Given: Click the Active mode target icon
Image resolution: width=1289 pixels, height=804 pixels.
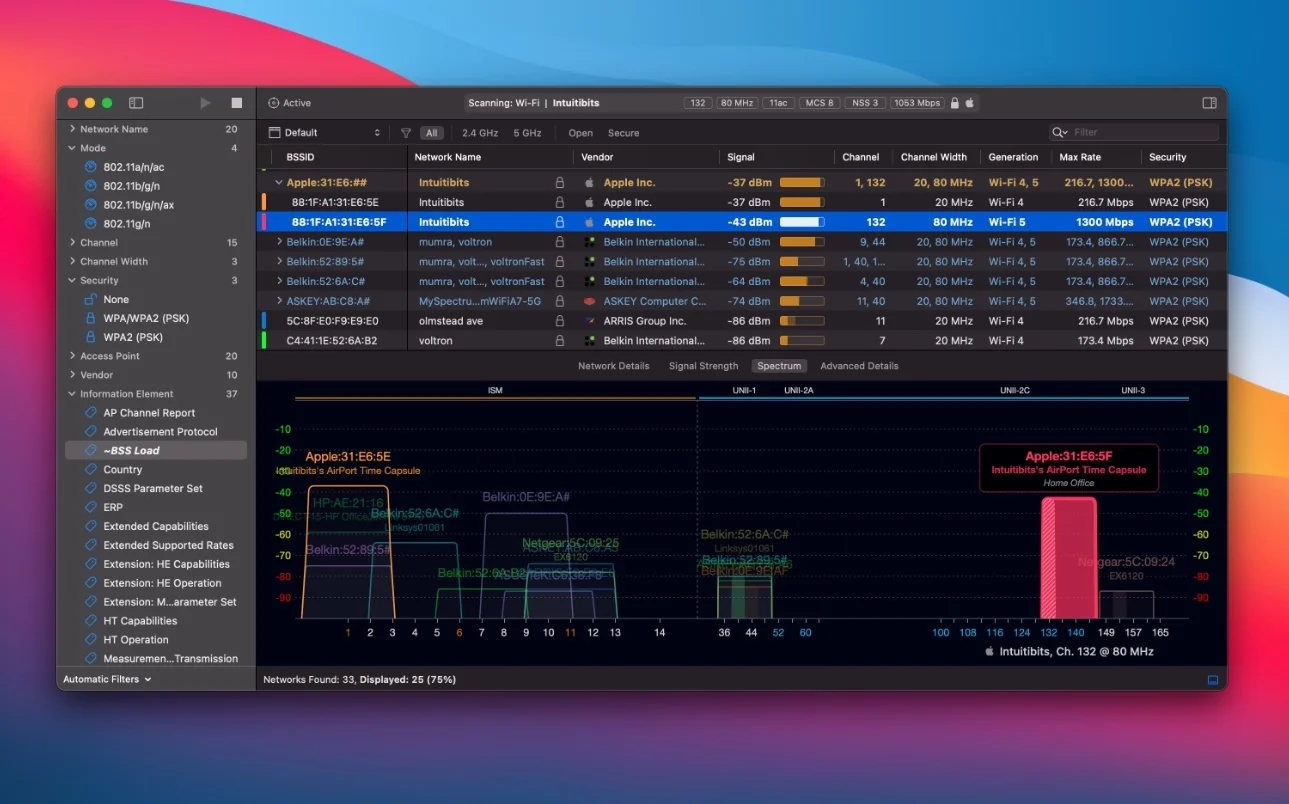Looking at the screenshot, I should click(x=274, y=103).
